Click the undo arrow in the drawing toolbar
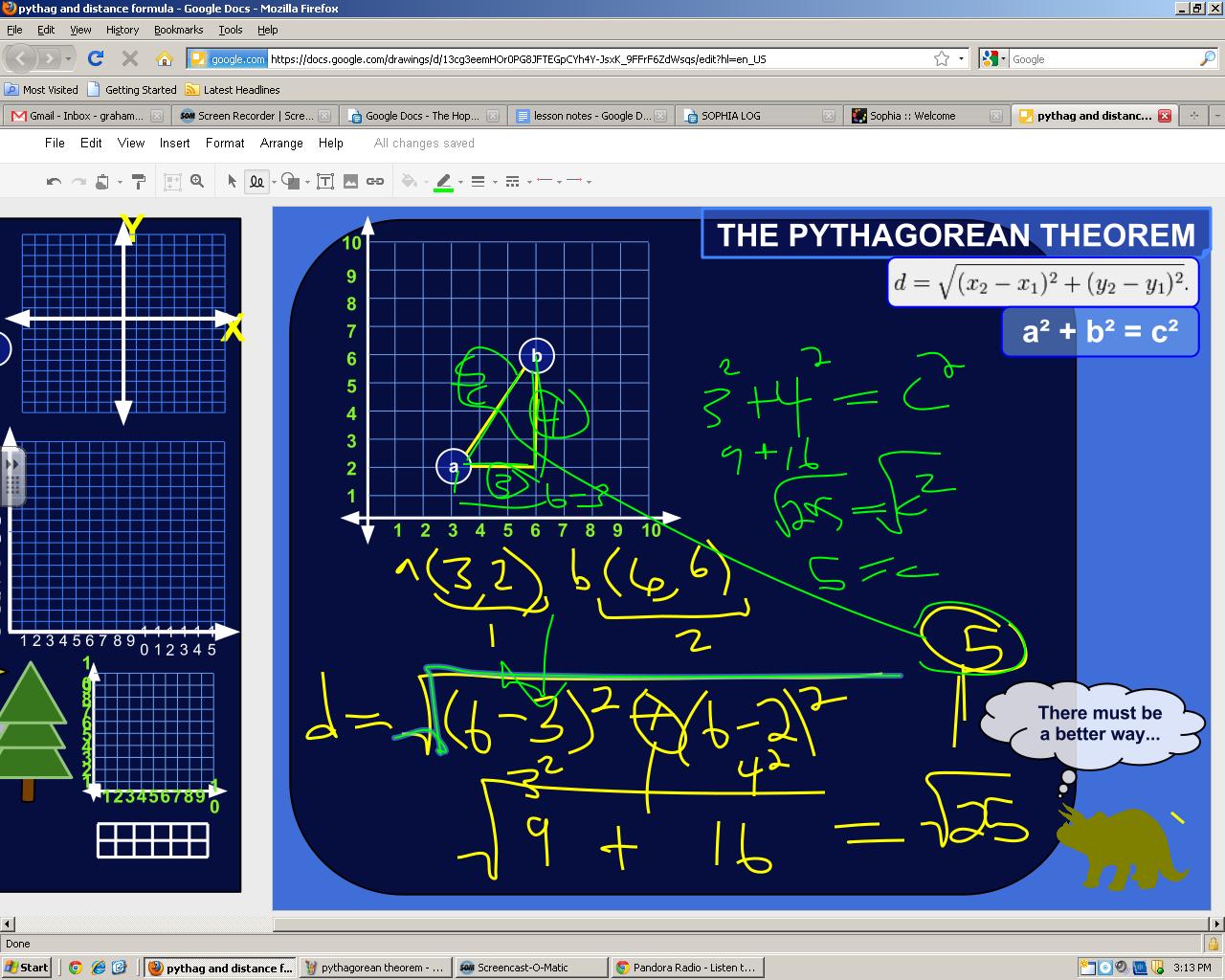This screenshot has width=1225, height=980. coord(54,181)
